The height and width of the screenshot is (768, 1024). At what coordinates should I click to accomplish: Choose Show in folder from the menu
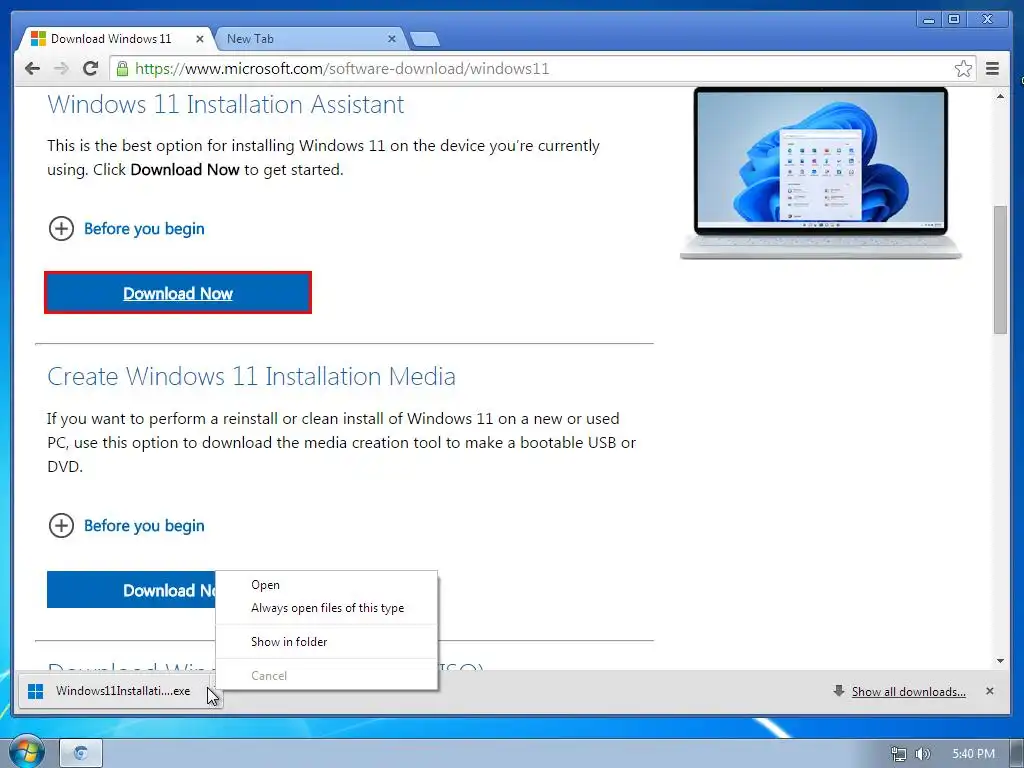327,642
